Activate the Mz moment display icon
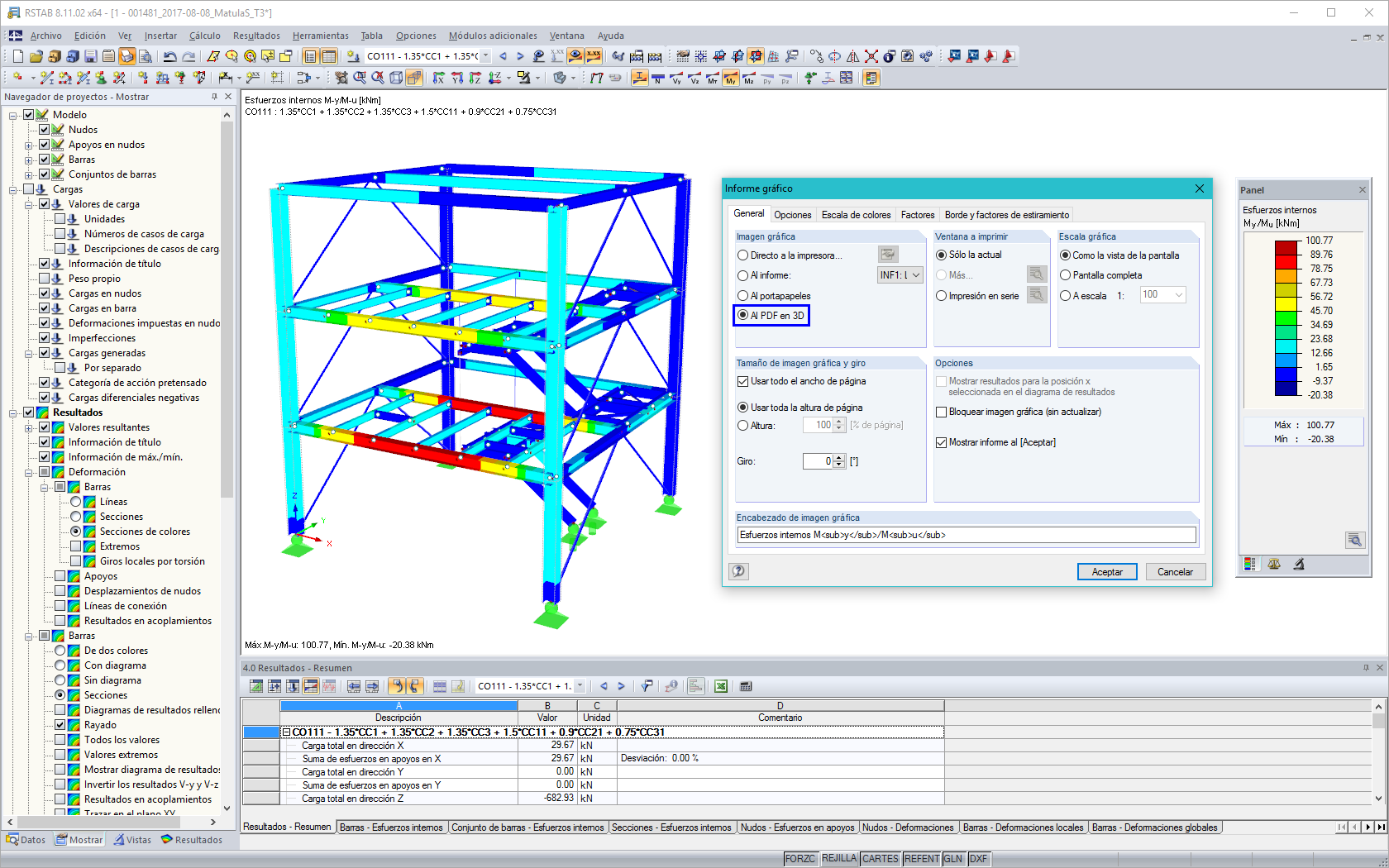1389x868 pixels. [x=748, y=78]
